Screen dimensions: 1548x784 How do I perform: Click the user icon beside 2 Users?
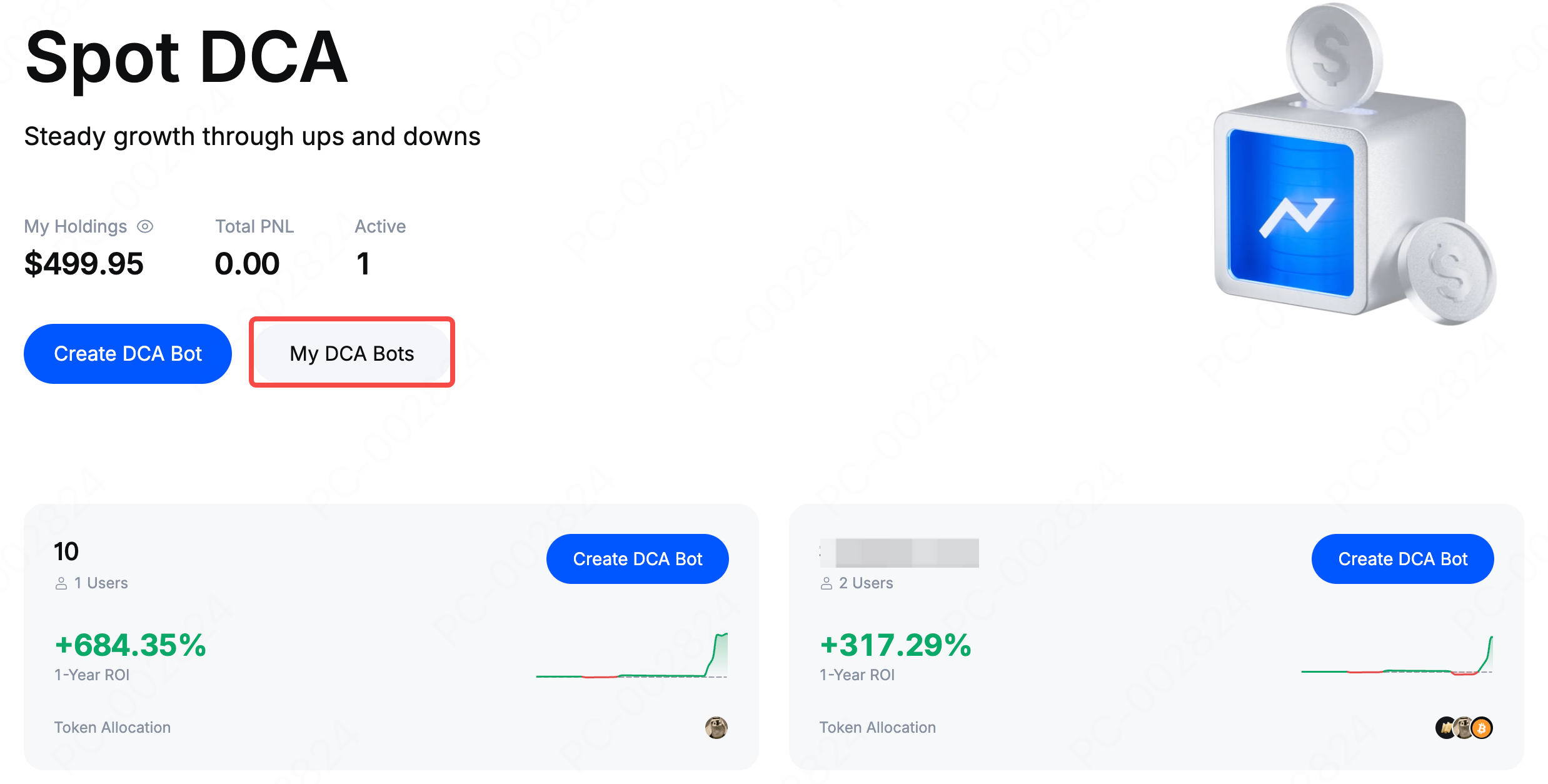pos(827,583)
